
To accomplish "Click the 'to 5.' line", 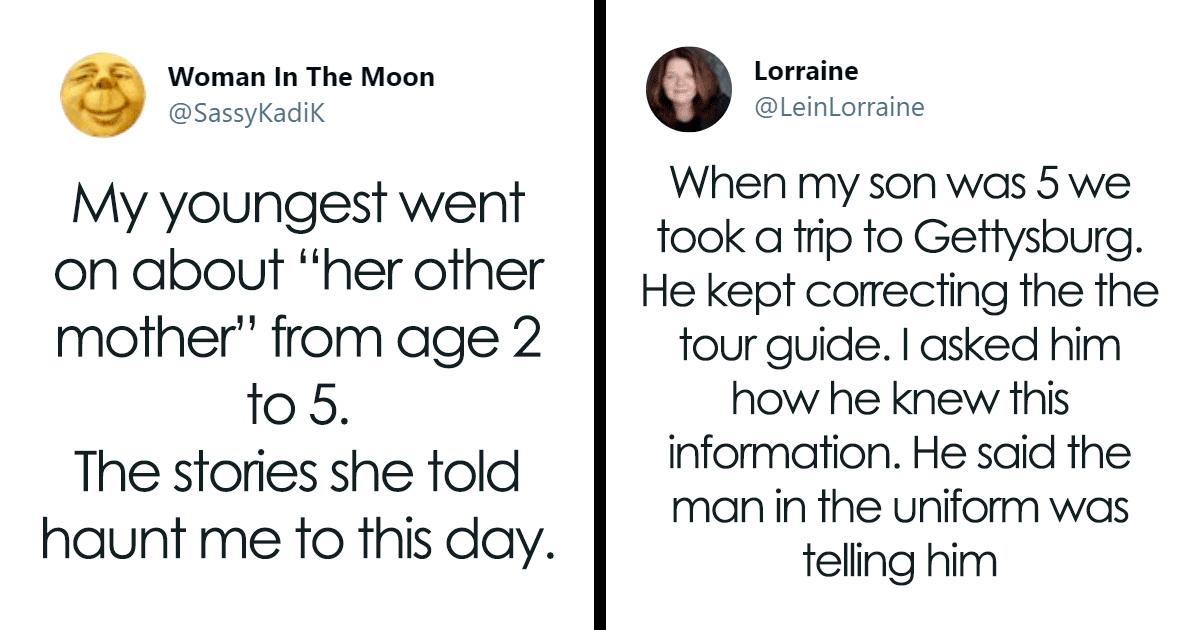I will tap(298, 407).
